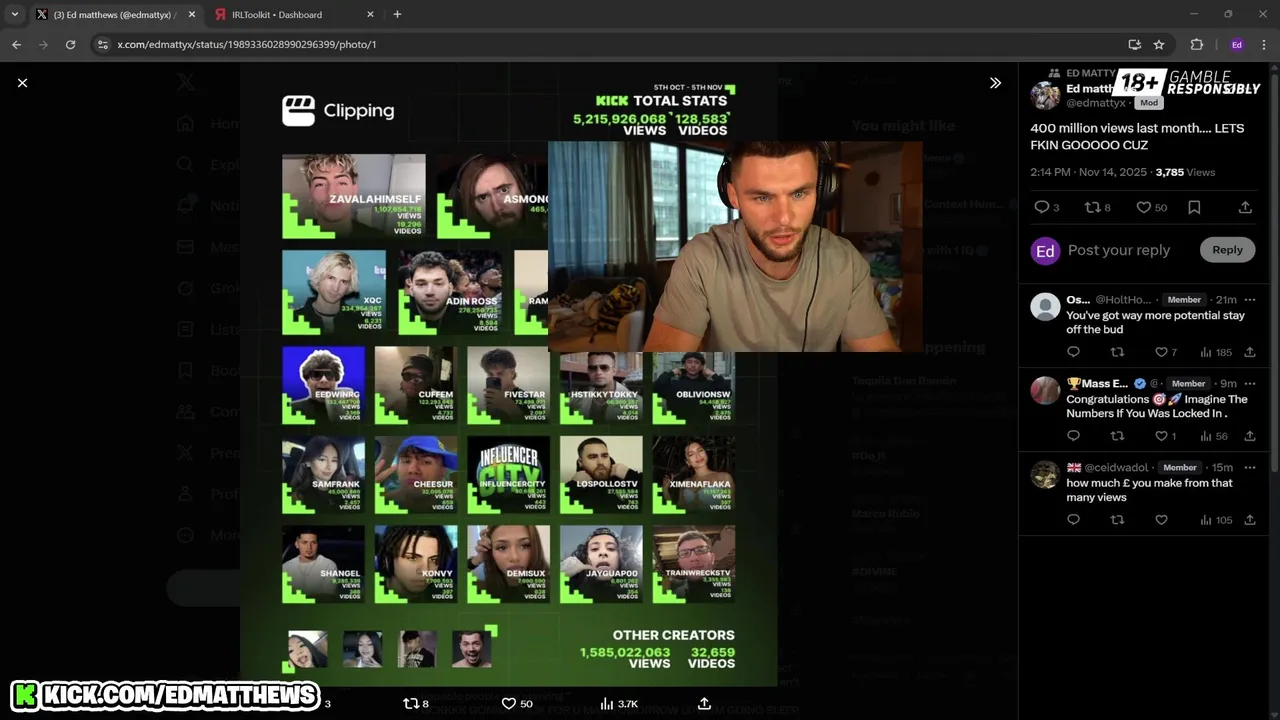Viewport: 1280px width, 720px height.
Task: Like the main tweet with 50 likes
Action: coord(1151,207)
